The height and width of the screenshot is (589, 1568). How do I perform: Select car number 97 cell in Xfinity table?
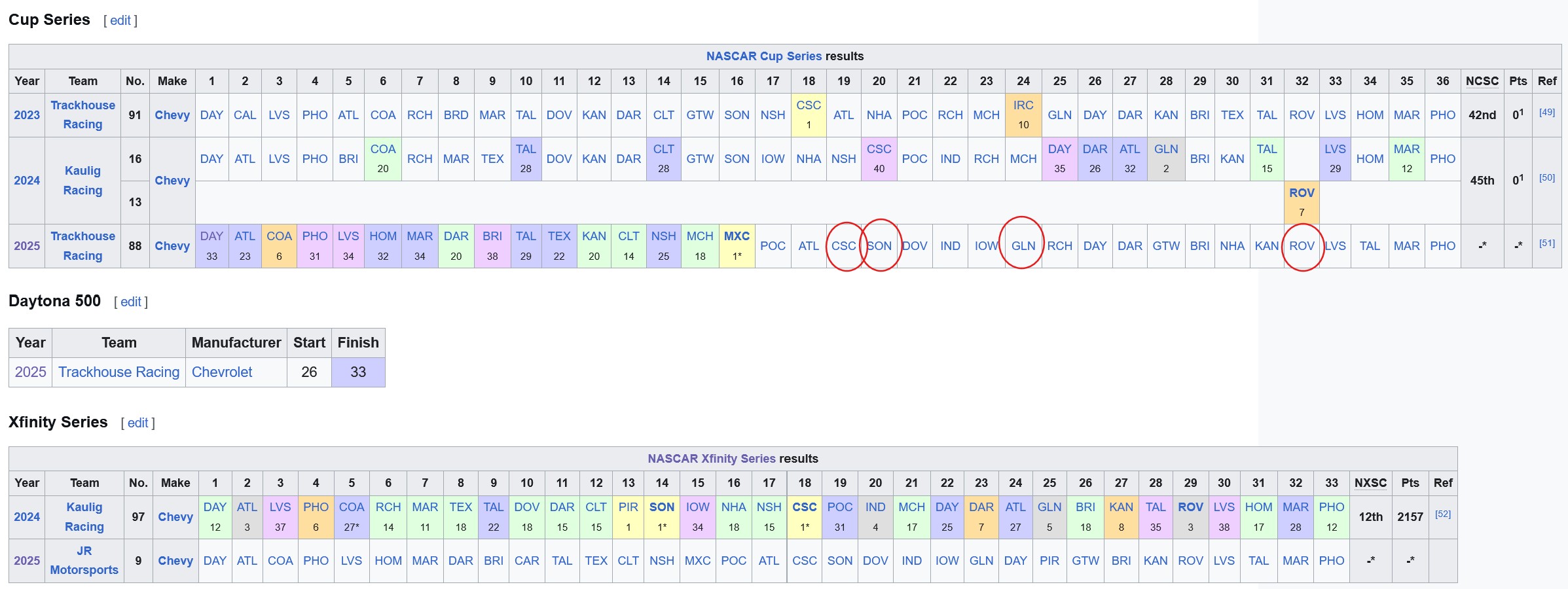[138, 517]
